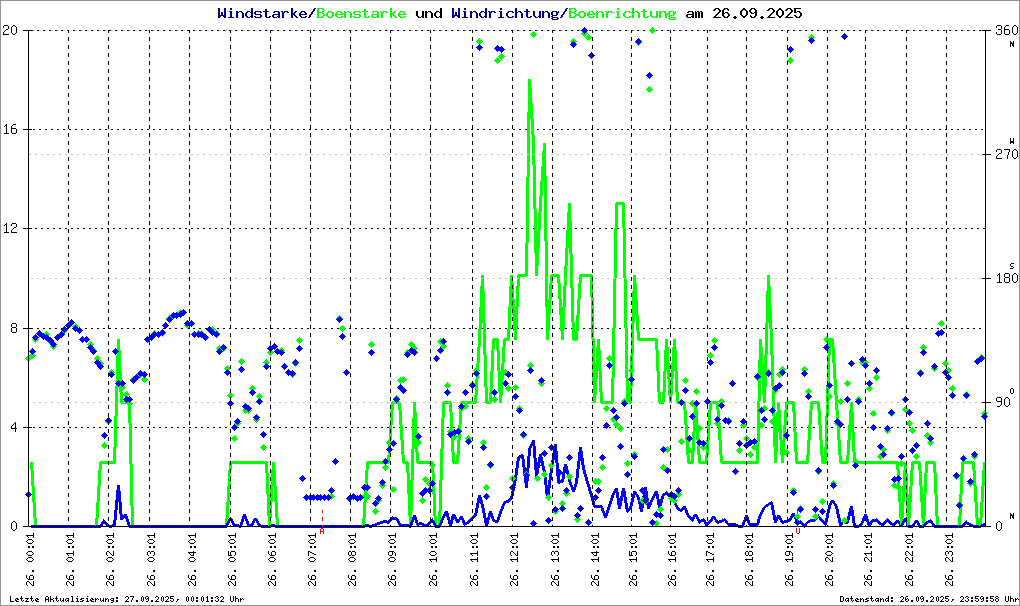Click the wind speed axis value 4
This screenshot has height=606, width=1020.
[x=14, y=427]
